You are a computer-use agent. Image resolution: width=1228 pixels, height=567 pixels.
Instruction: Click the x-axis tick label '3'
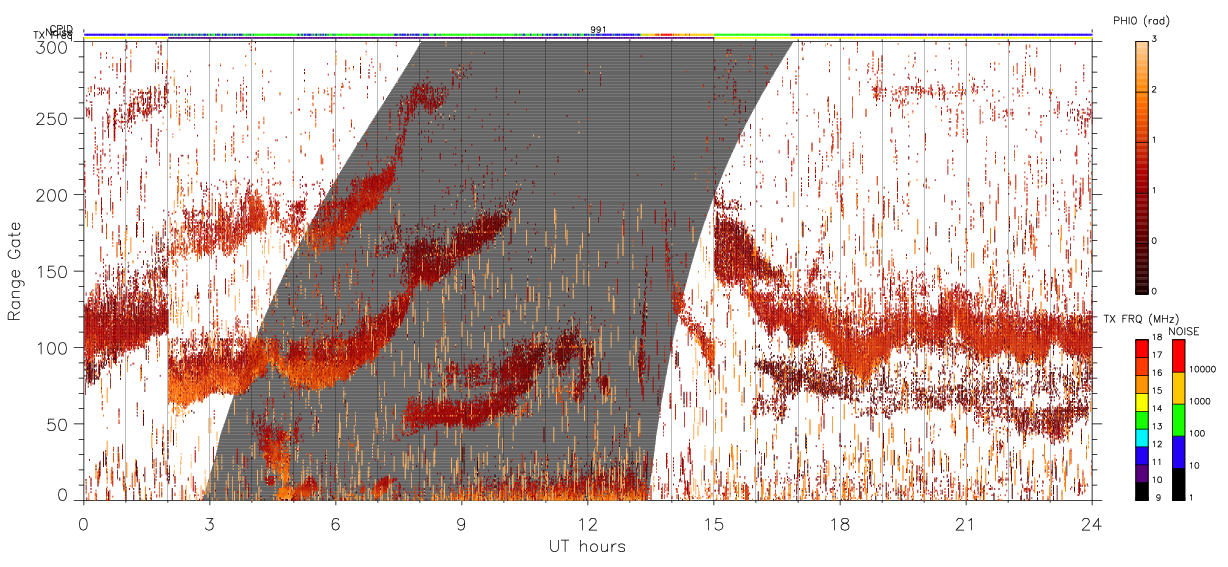click(x=209, y=523)
